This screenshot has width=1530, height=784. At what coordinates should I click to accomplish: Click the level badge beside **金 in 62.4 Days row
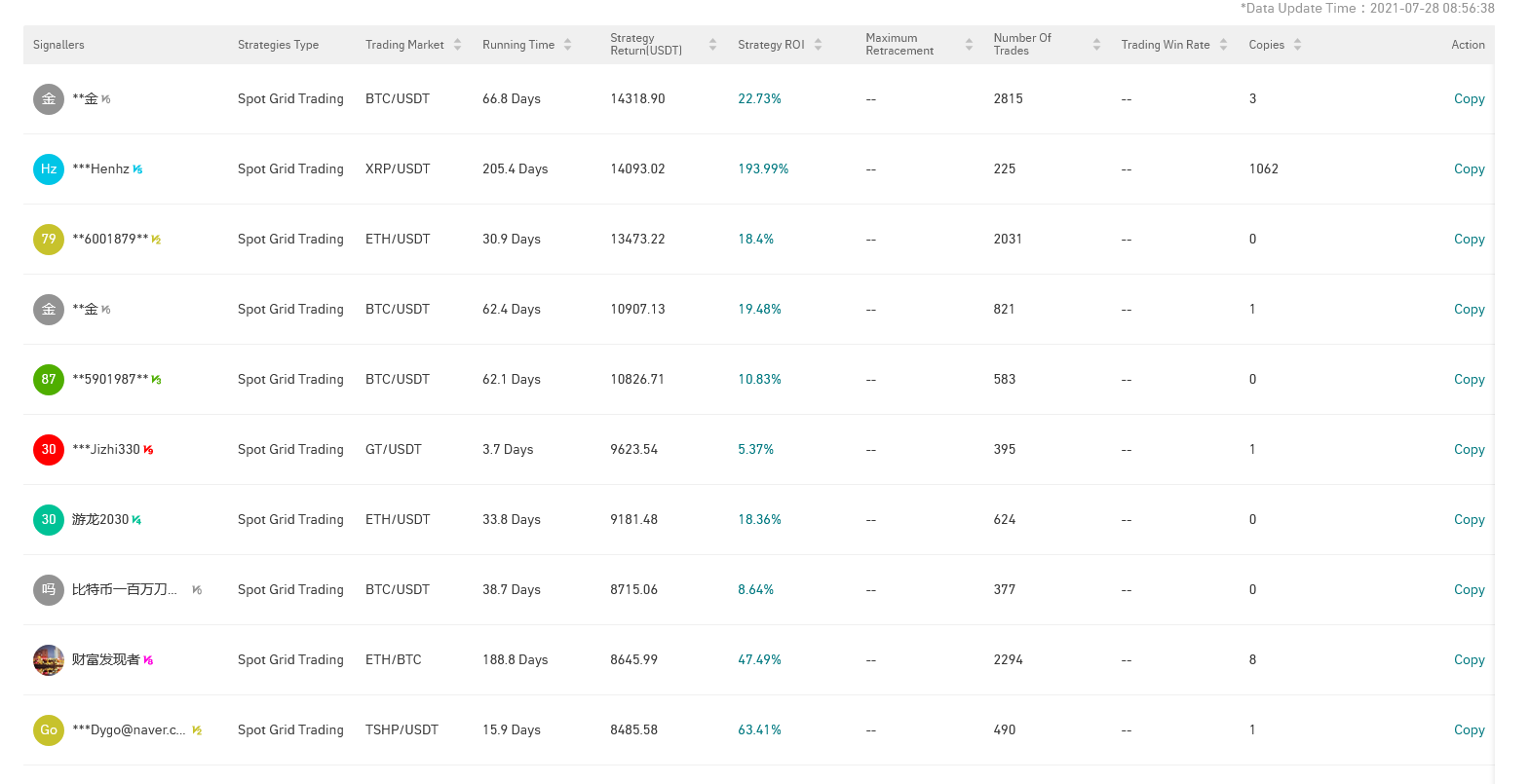click(105, 310)
